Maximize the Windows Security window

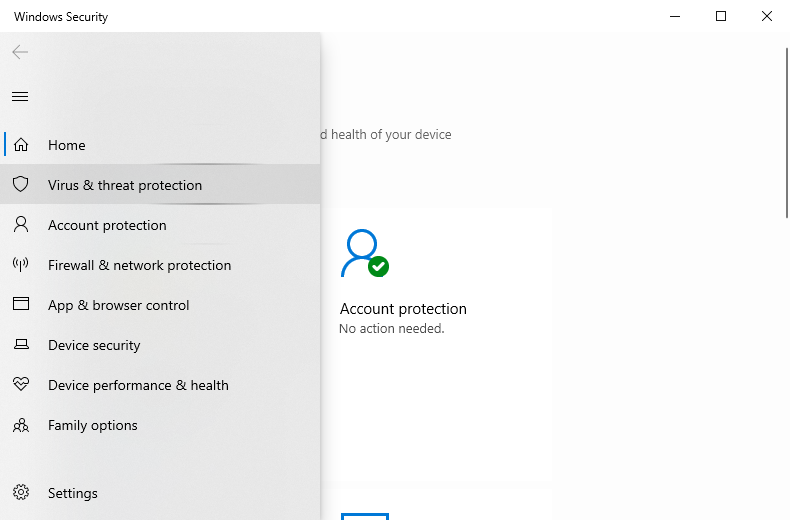[721, 16]
